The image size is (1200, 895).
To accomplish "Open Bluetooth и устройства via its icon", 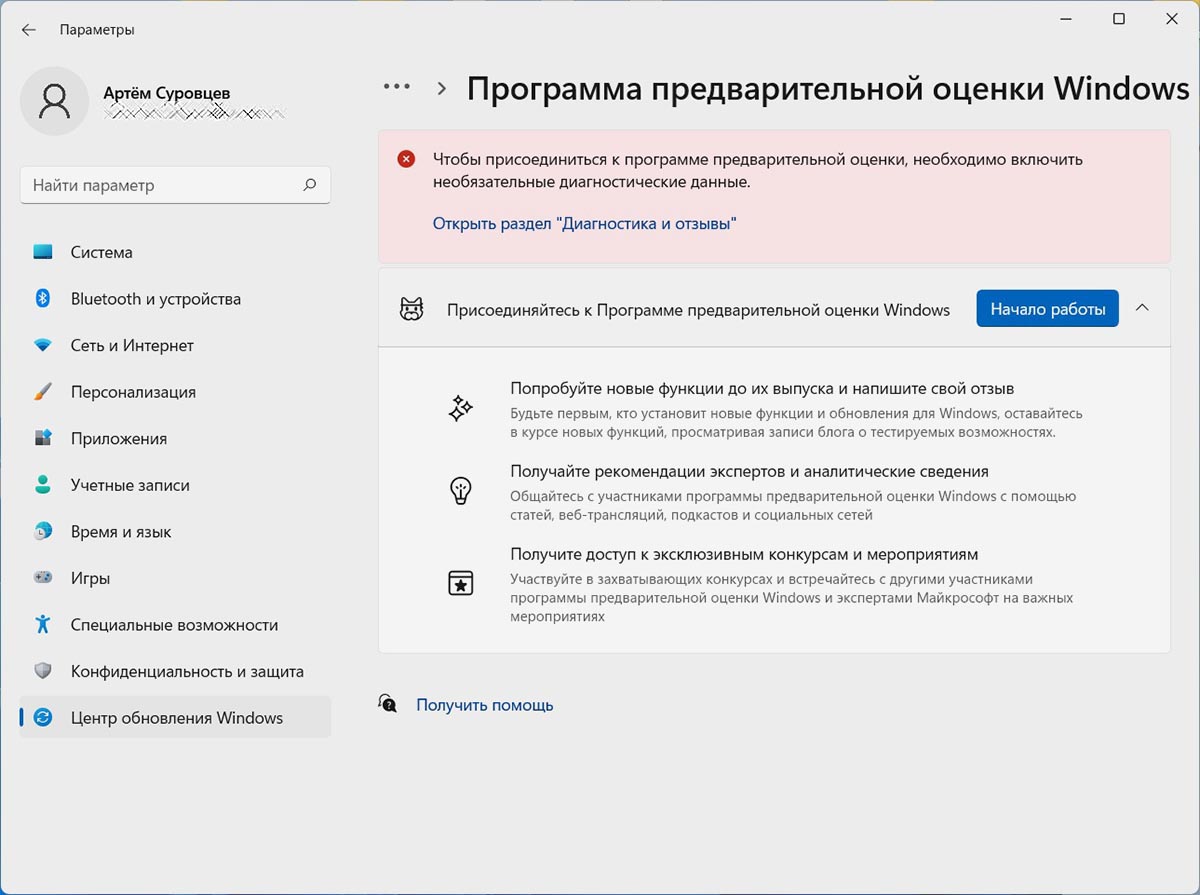I will click(43, 299).
